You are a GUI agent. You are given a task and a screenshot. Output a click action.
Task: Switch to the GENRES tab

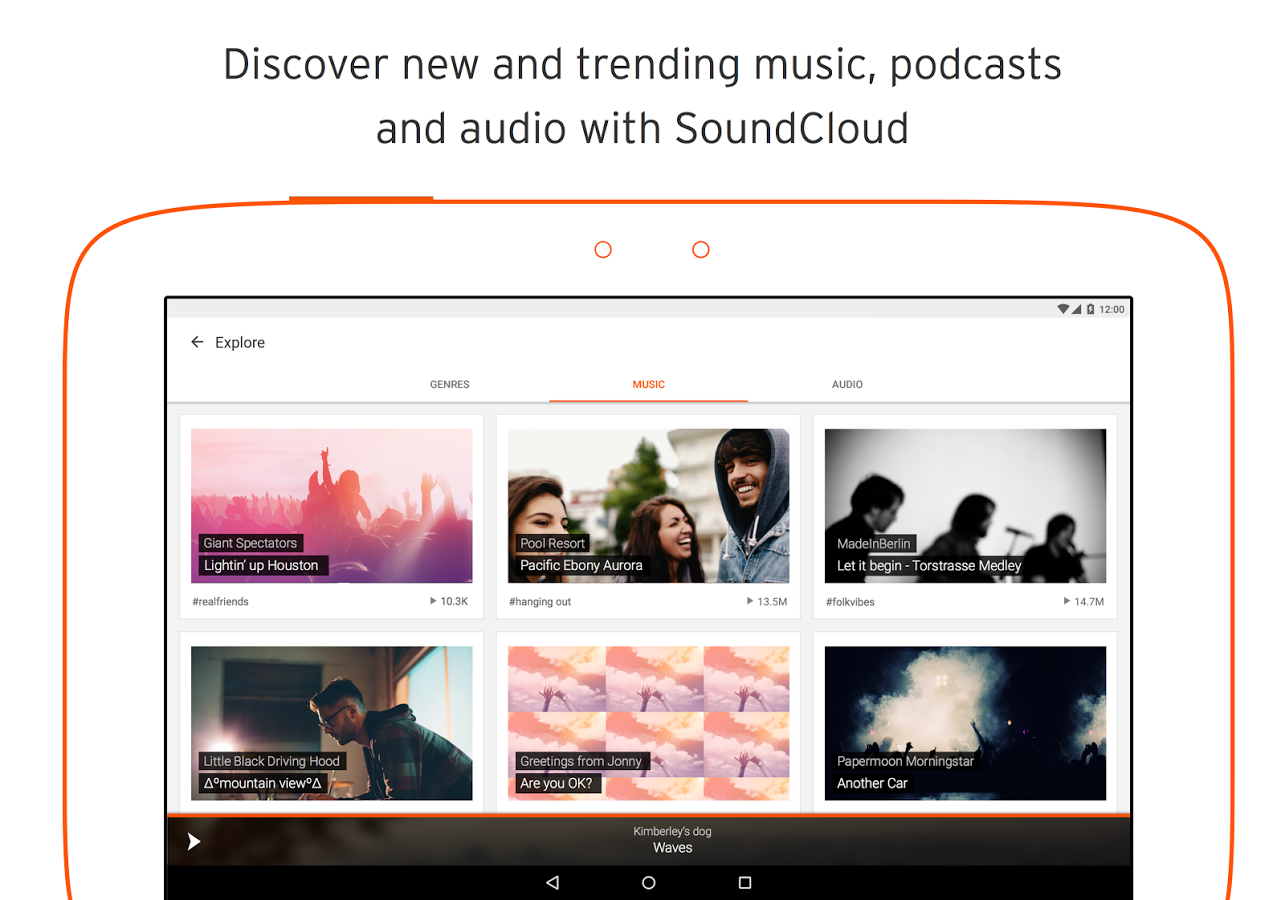[x=450, y=384]
